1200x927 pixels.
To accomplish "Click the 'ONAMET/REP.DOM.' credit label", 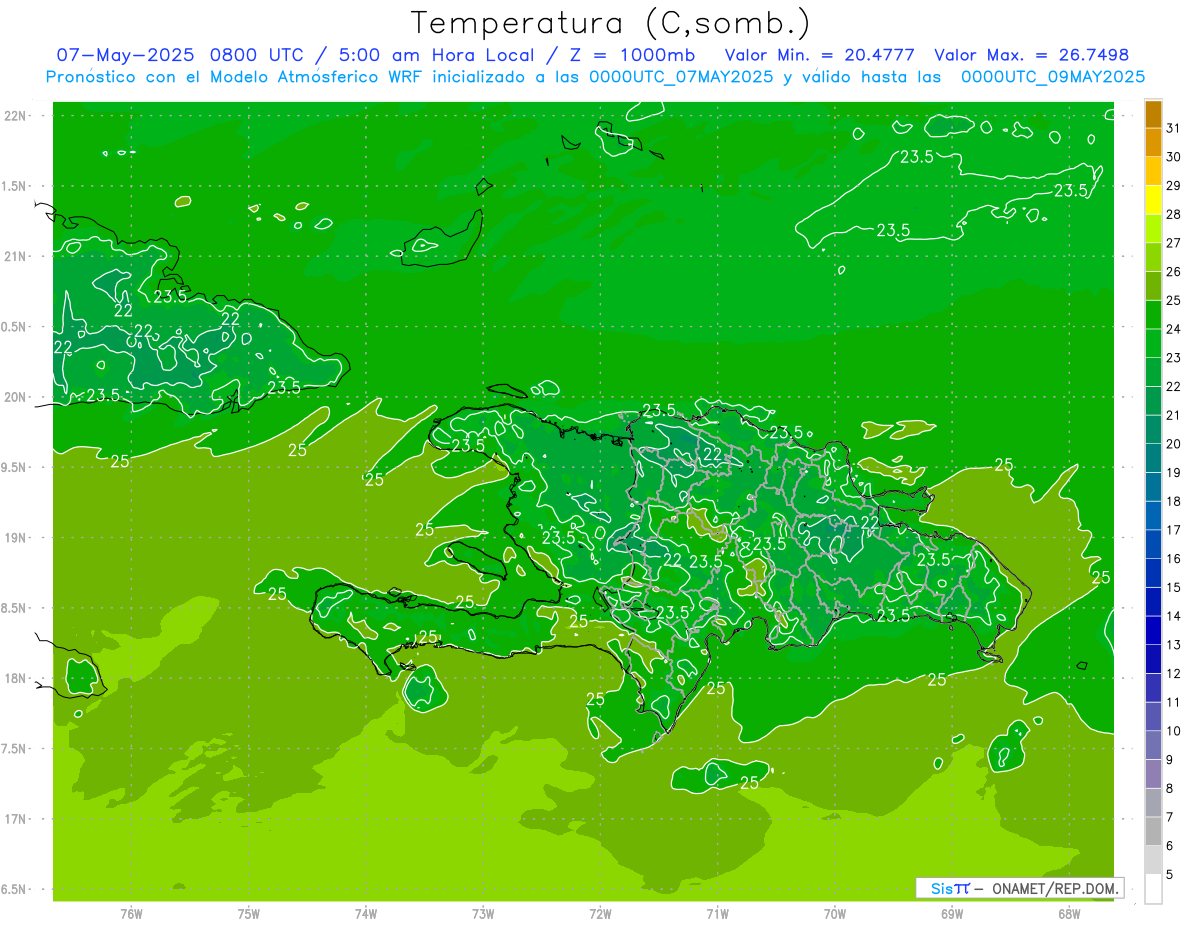I will tap(1054, 888).
